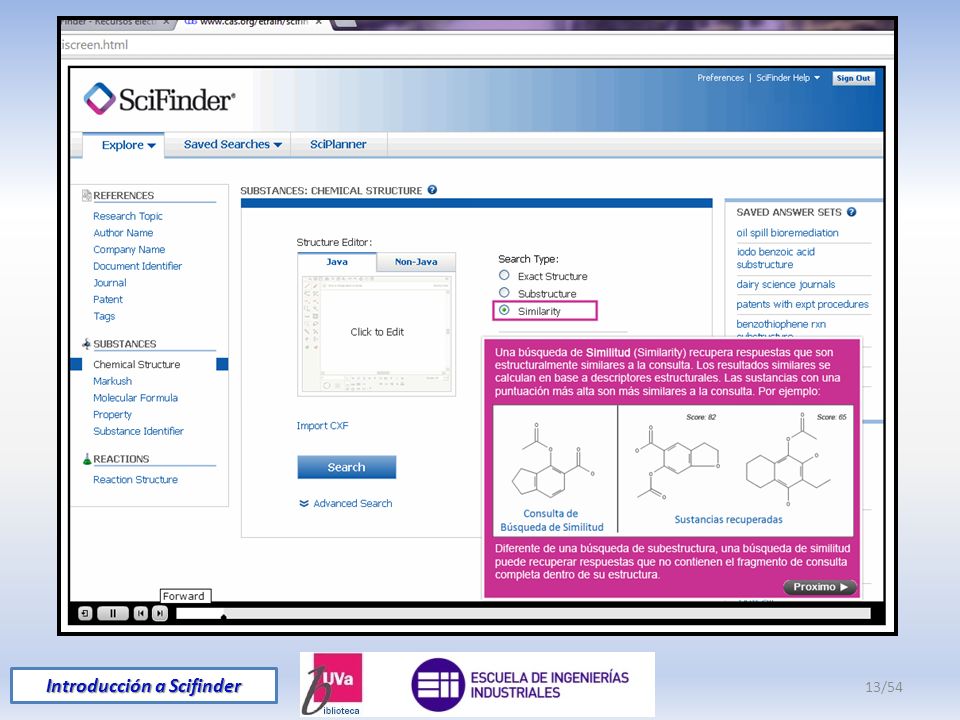Click the playback progress bar marker
Viewport: 960px width, 720px height.
223,617
